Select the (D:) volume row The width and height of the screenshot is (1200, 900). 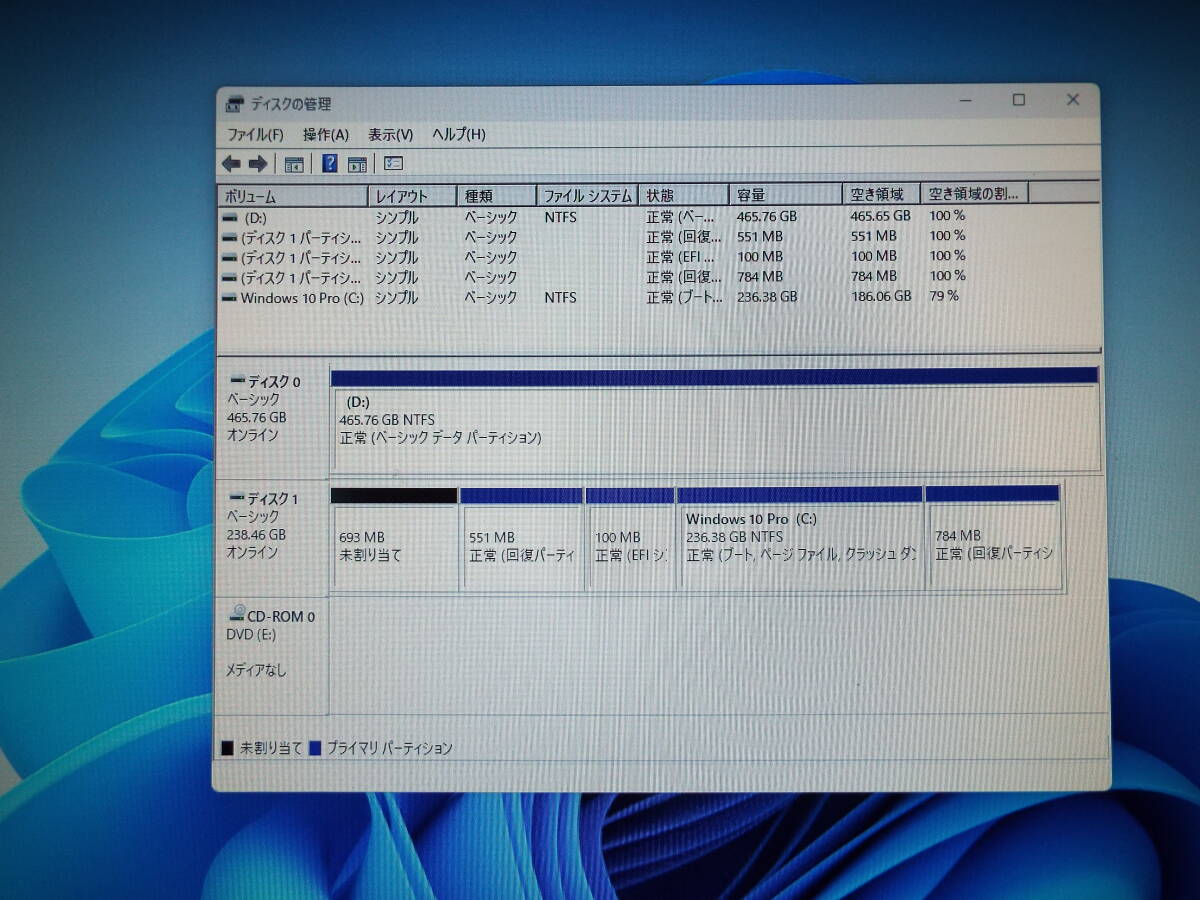point(658,217)
